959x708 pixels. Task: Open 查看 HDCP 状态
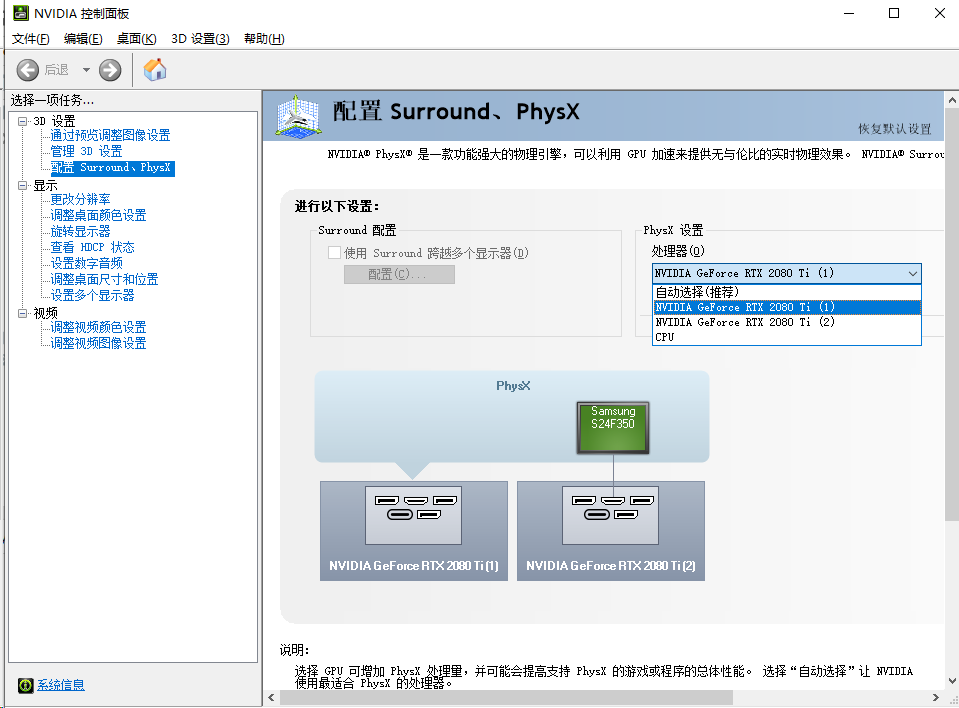point(92,247)
